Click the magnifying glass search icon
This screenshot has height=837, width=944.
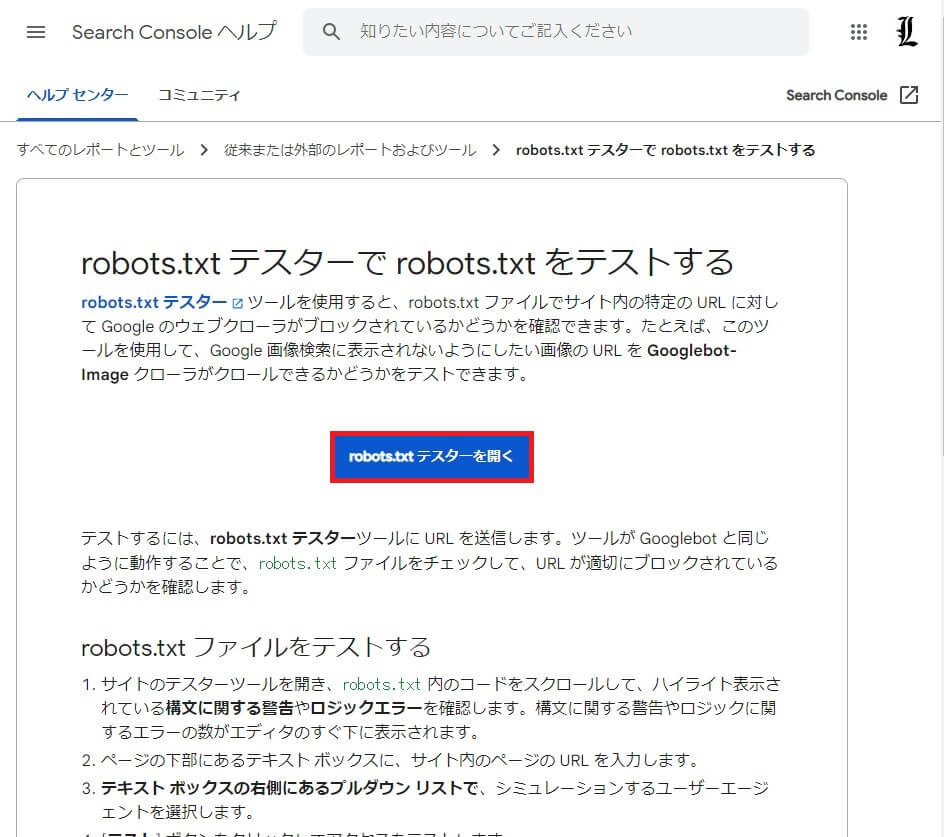pos(332,32)
